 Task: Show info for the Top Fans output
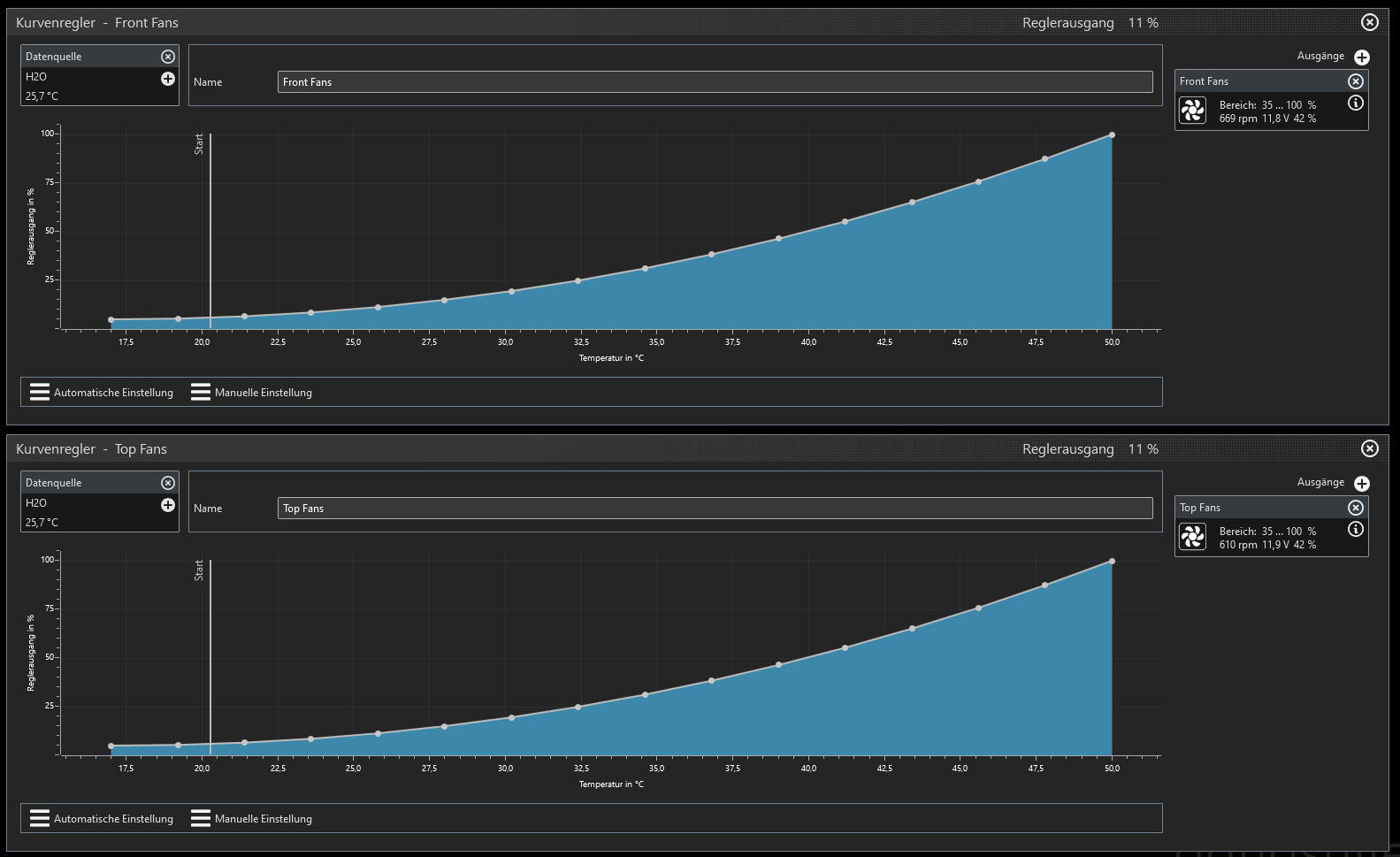[1356, 530]
